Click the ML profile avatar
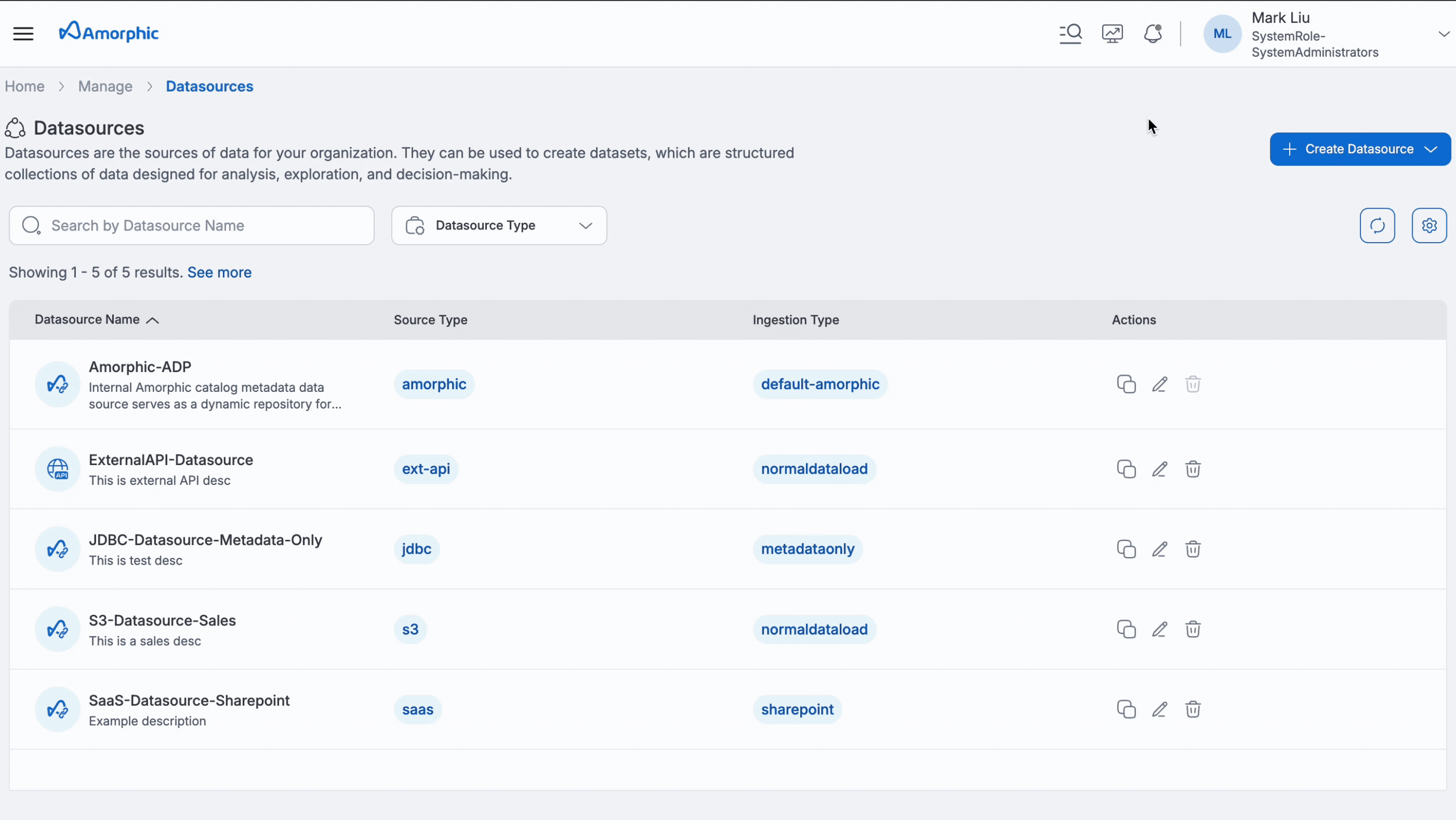Viewport: 1456px width, 820px height. pyautogui.click(x=1221, y=33)
